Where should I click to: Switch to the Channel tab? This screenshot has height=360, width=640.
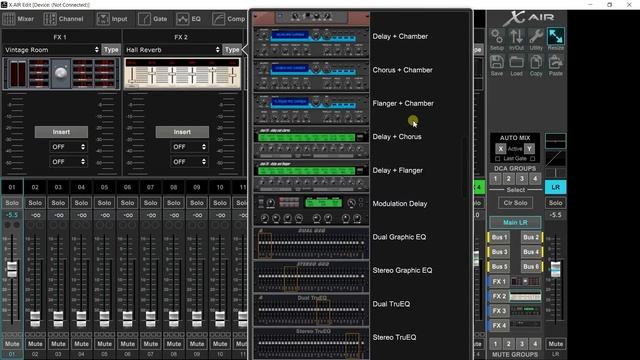tap(63, 19)
